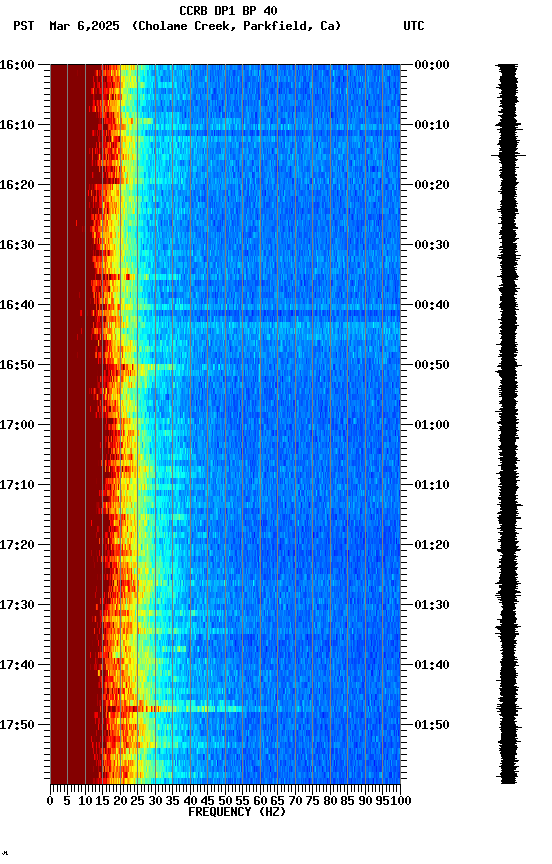Click the 5 Hz frequency tick label
This screenshot has height=864, width=552.
[x=67, y=801]
